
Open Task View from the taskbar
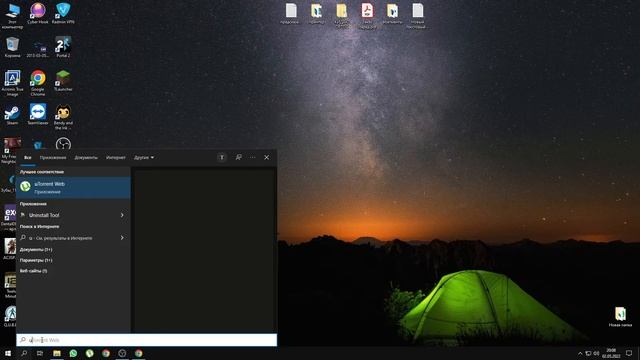point(40,353)
